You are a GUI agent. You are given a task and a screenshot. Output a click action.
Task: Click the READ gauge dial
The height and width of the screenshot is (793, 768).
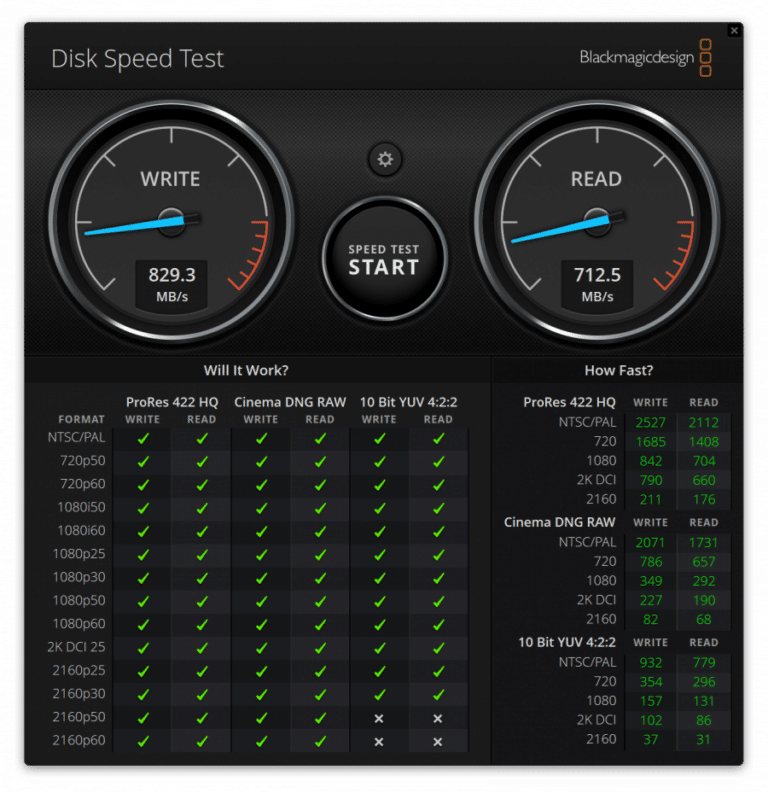(597, 222)
